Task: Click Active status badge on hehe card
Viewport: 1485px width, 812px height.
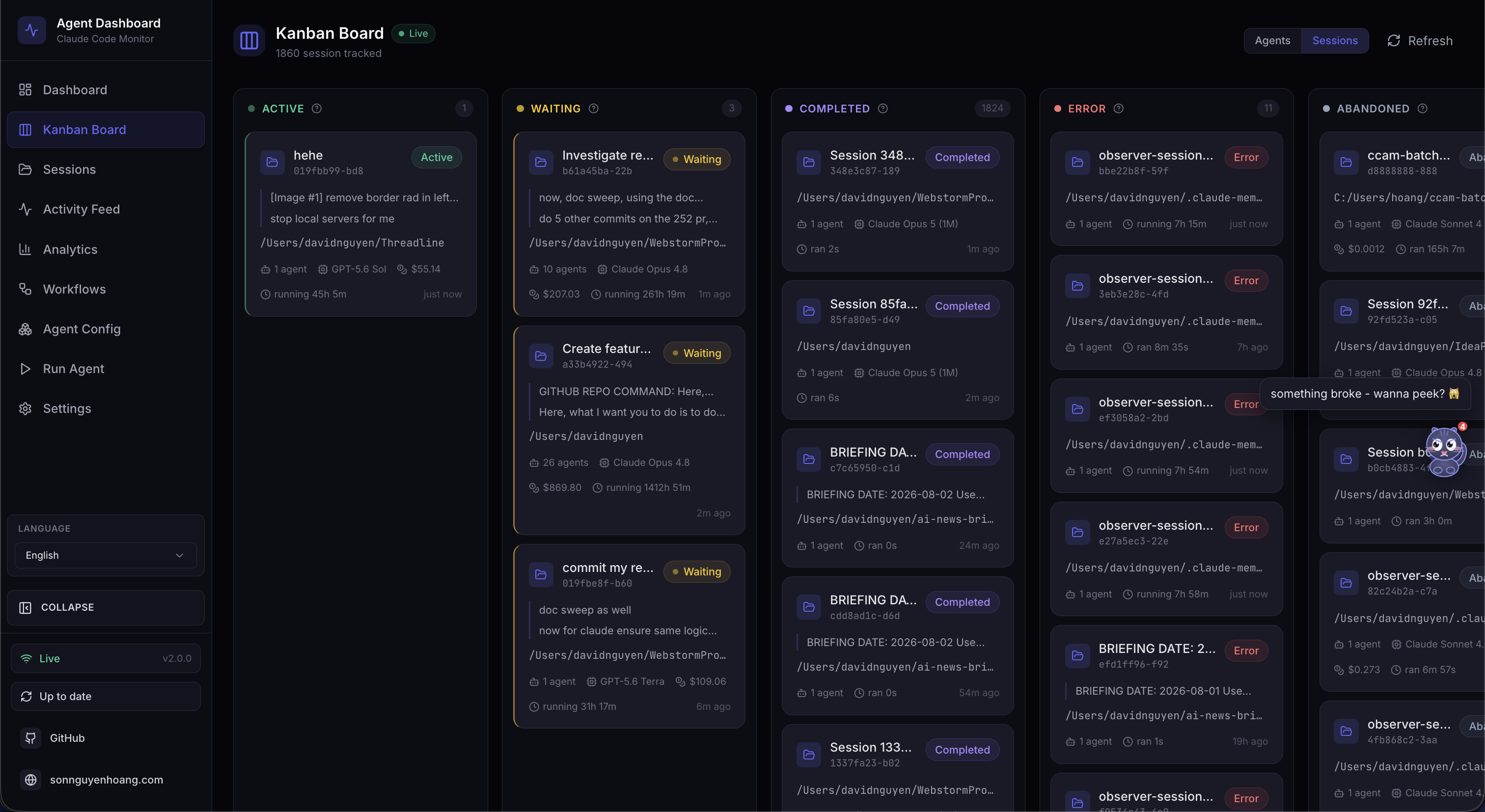Action: tap(437, 157)
